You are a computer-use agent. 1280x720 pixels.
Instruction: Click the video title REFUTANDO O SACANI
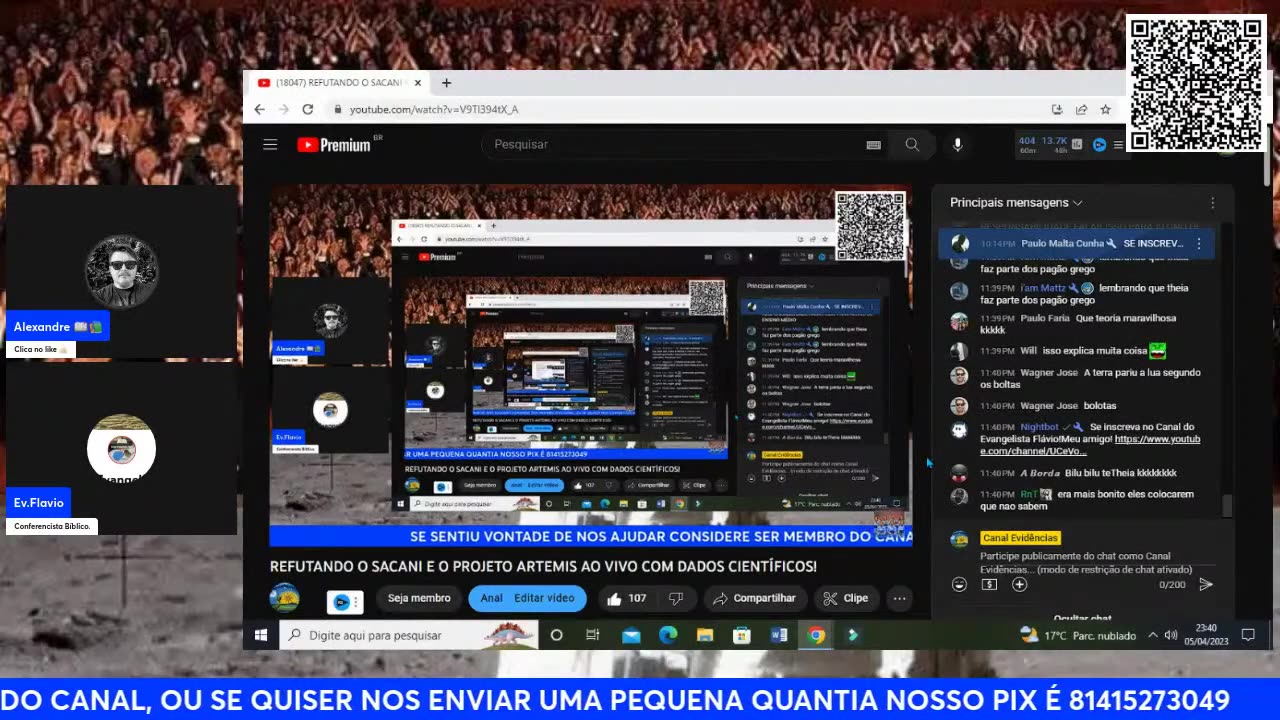click(543, 566)
